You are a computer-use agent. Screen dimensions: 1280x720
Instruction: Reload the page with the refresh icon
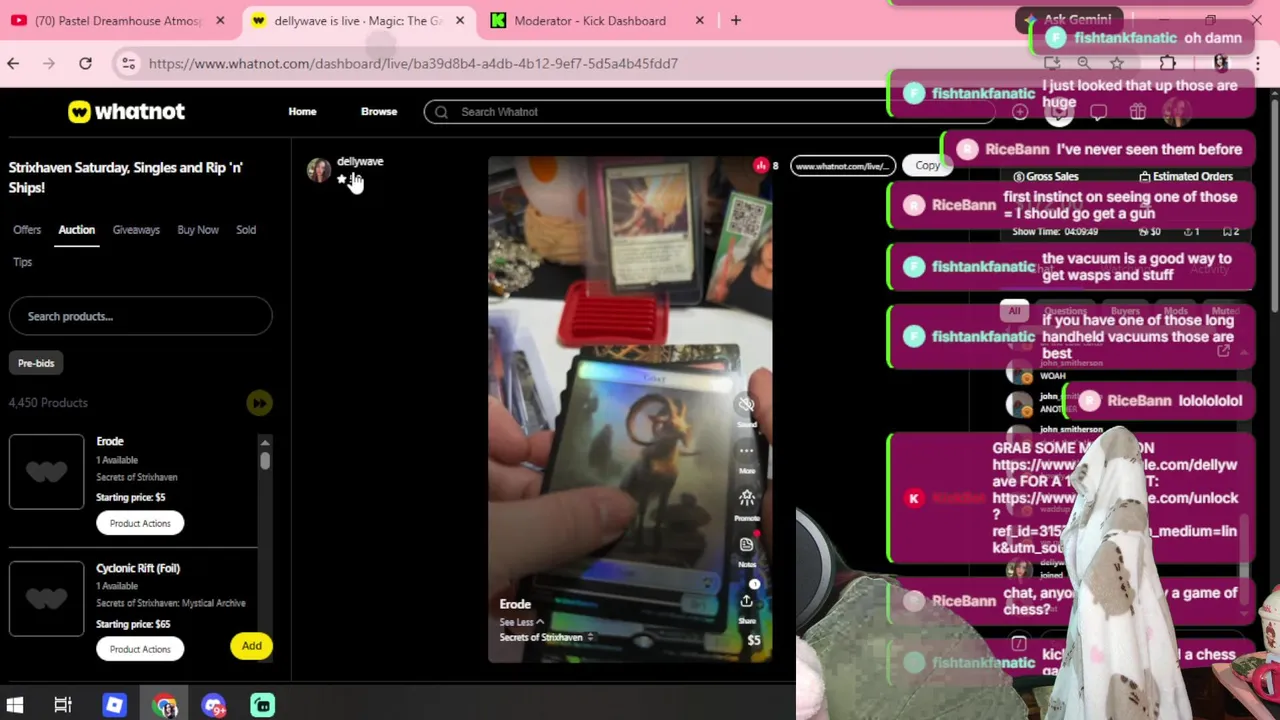coord(86,64)
